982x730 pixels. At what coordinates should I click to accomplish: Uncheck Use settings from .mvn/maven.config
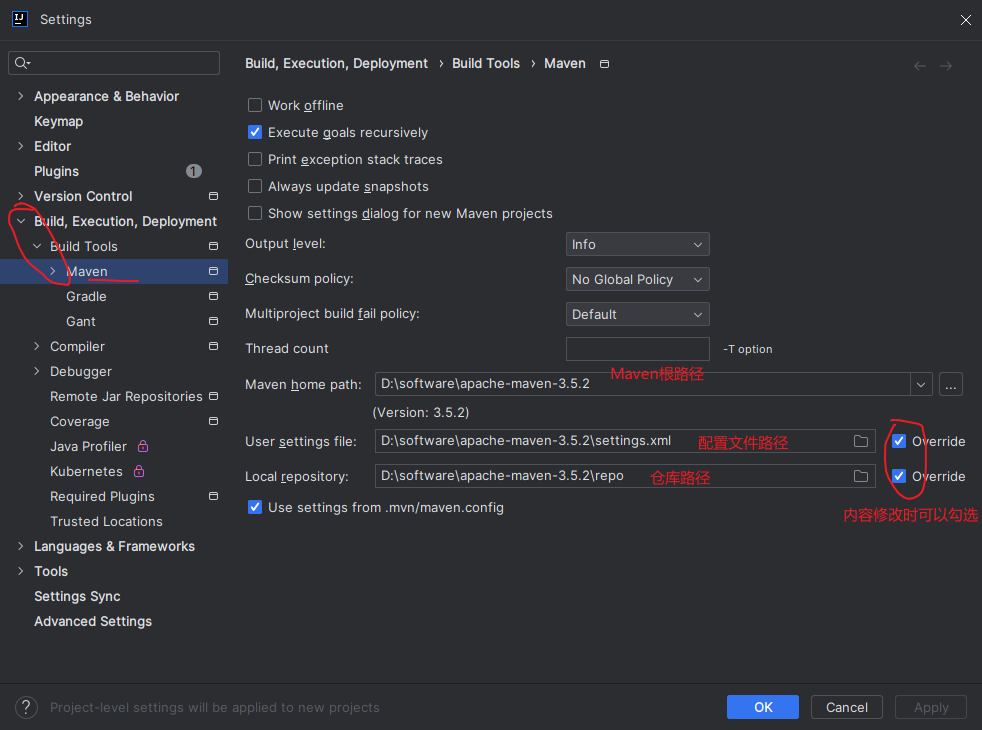pyautogui.click(x=255, y=507)
